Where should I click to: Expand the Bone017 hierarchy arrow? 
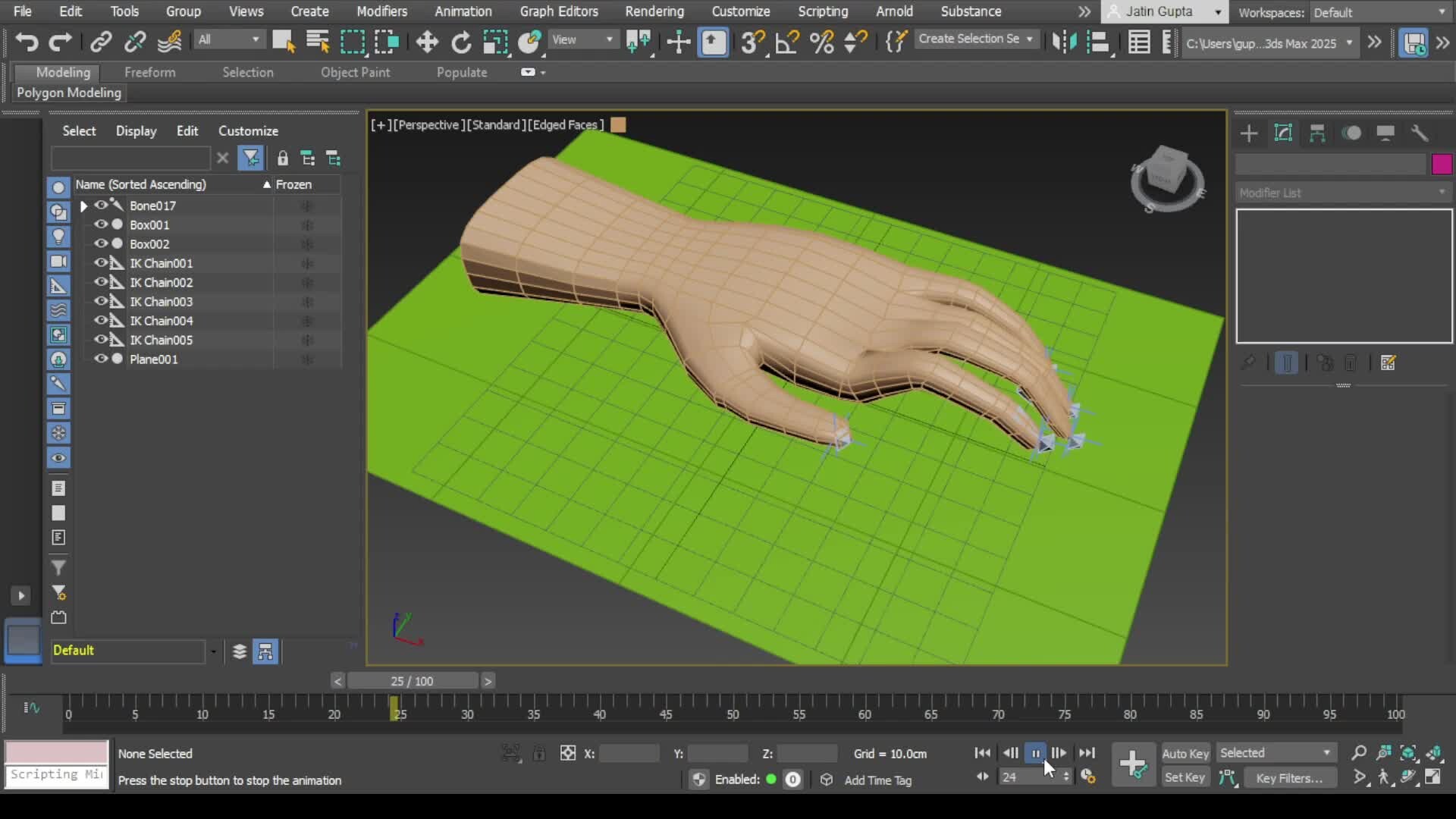[83, 206]
